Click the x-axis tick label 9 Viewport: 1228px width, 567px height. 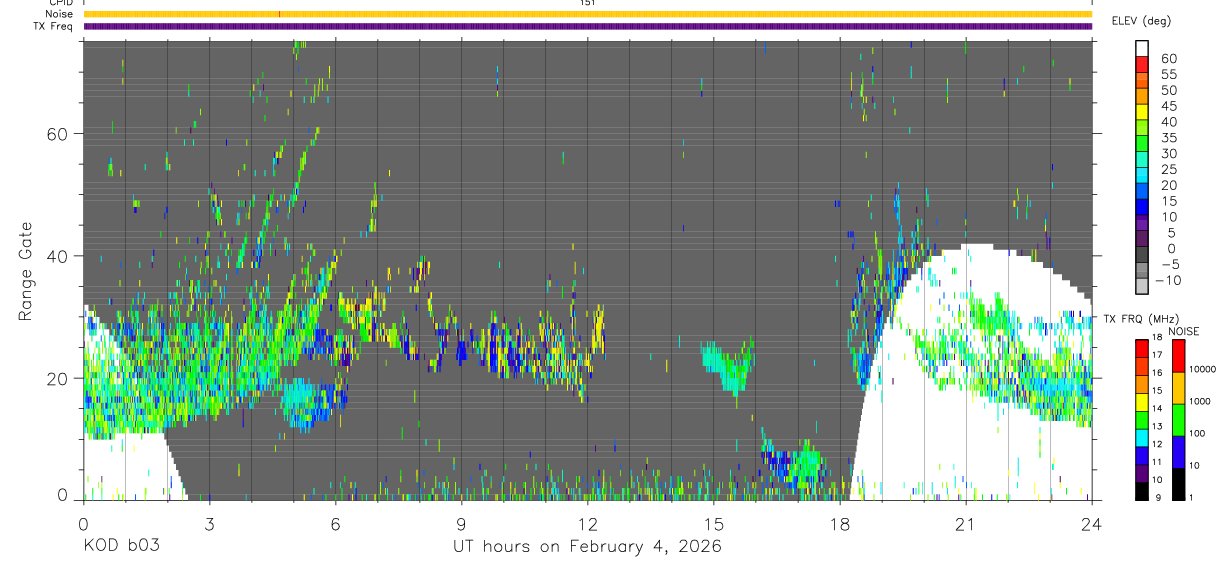pyautogui.click(x=461, y=523)
